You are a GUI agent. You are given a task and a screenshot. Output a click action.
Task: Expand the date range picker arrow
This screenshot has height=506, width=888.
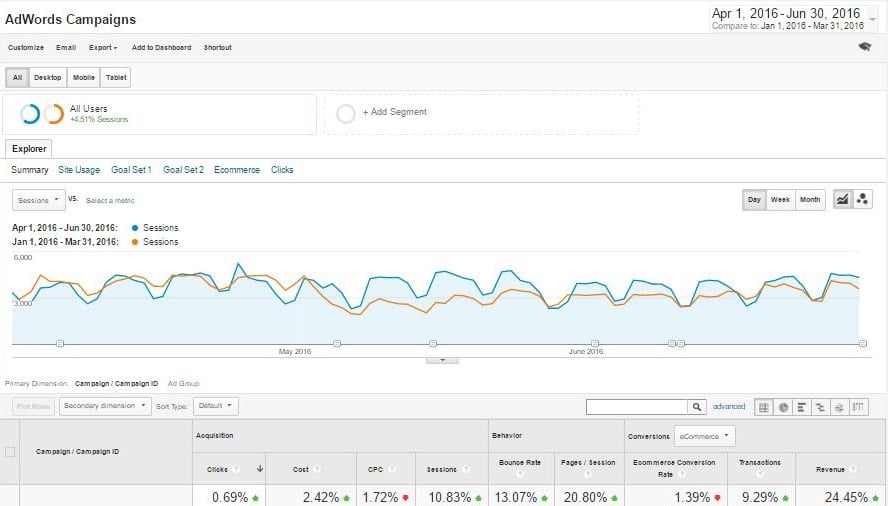(873, 19)
